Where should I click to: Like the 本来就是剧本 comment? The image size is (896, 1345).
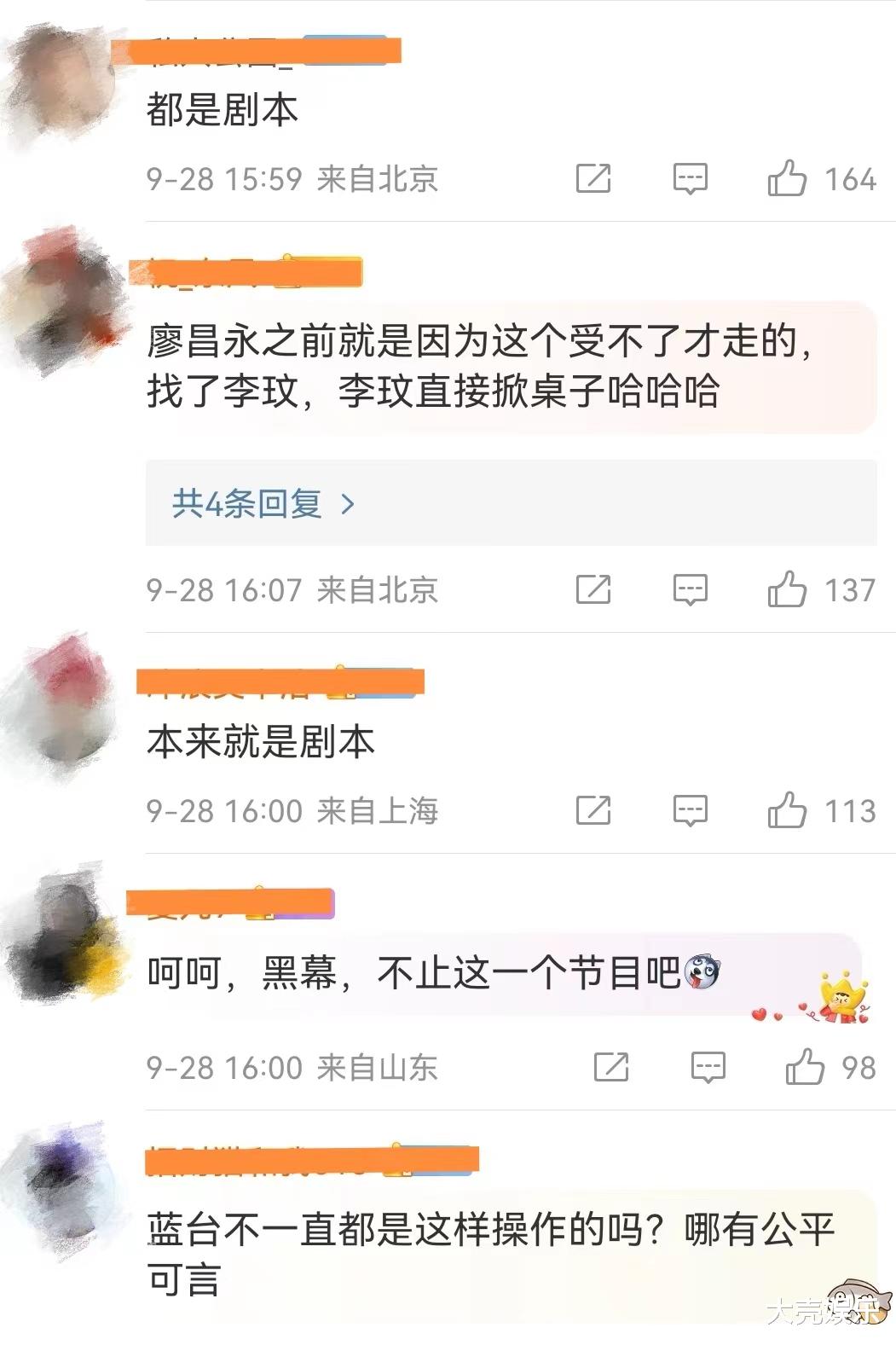[x=786, y=810]
